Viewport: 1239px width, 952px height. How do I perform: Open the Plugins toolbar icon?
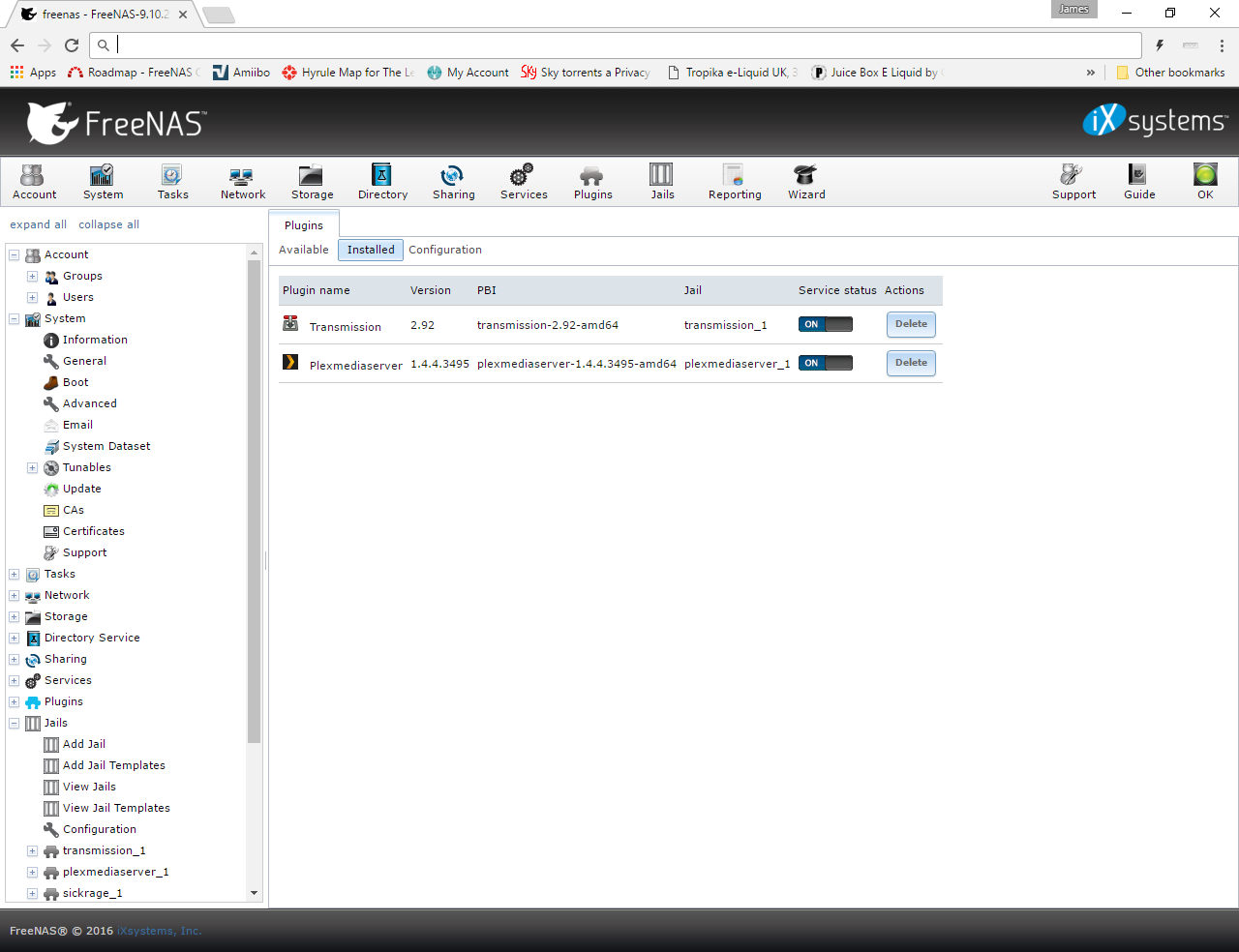(592, 181)
